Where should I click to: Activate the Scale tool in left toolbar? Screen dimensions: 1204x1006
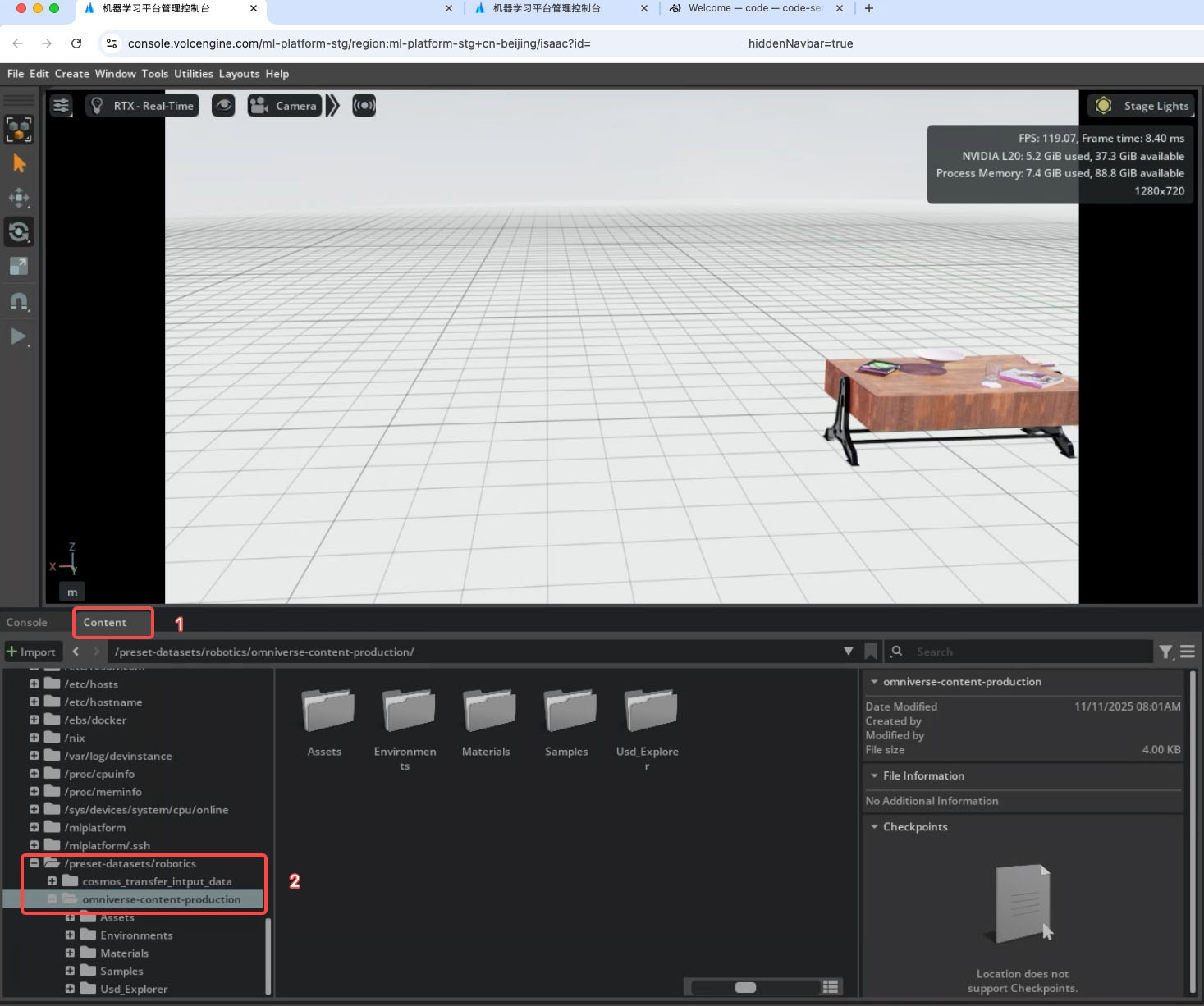(x=19, y=266)
